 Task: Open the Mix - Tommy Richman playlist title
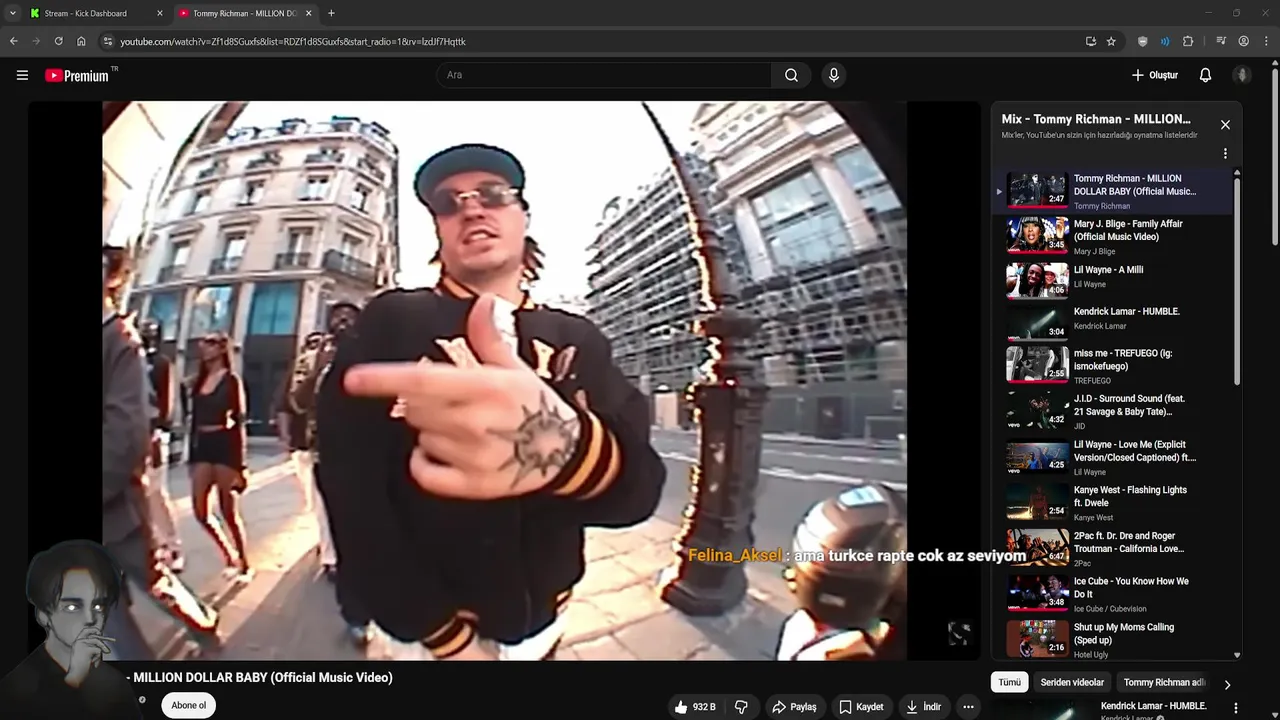point(1096,119)
